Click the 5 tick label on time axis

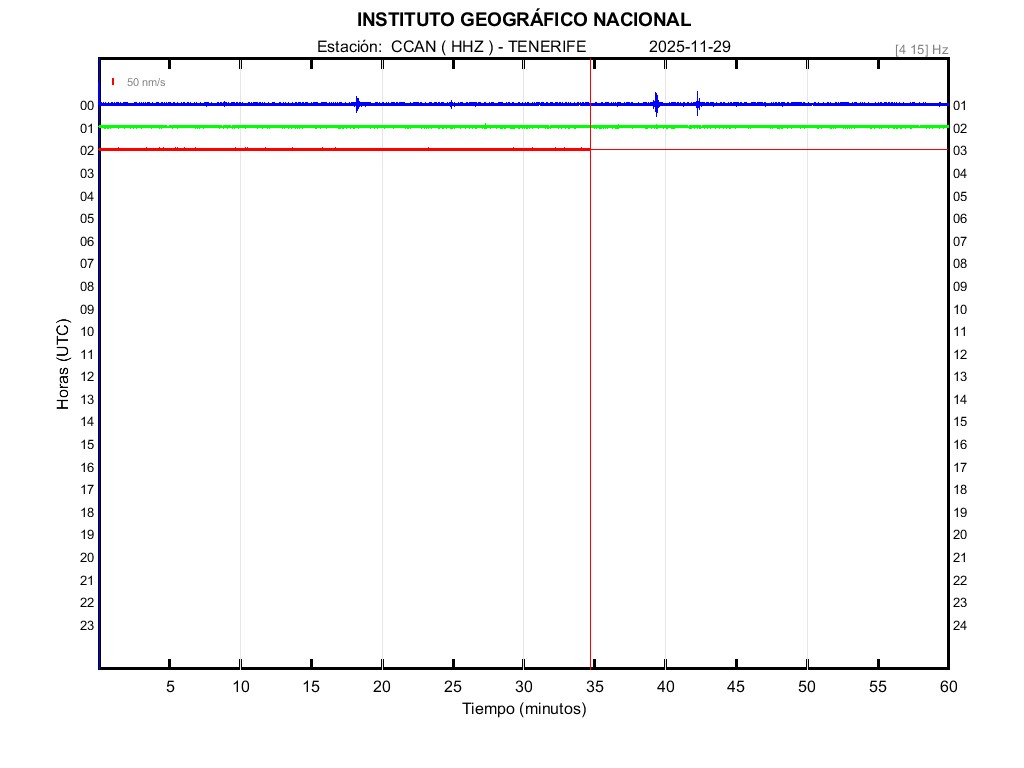tap(170, 687)
